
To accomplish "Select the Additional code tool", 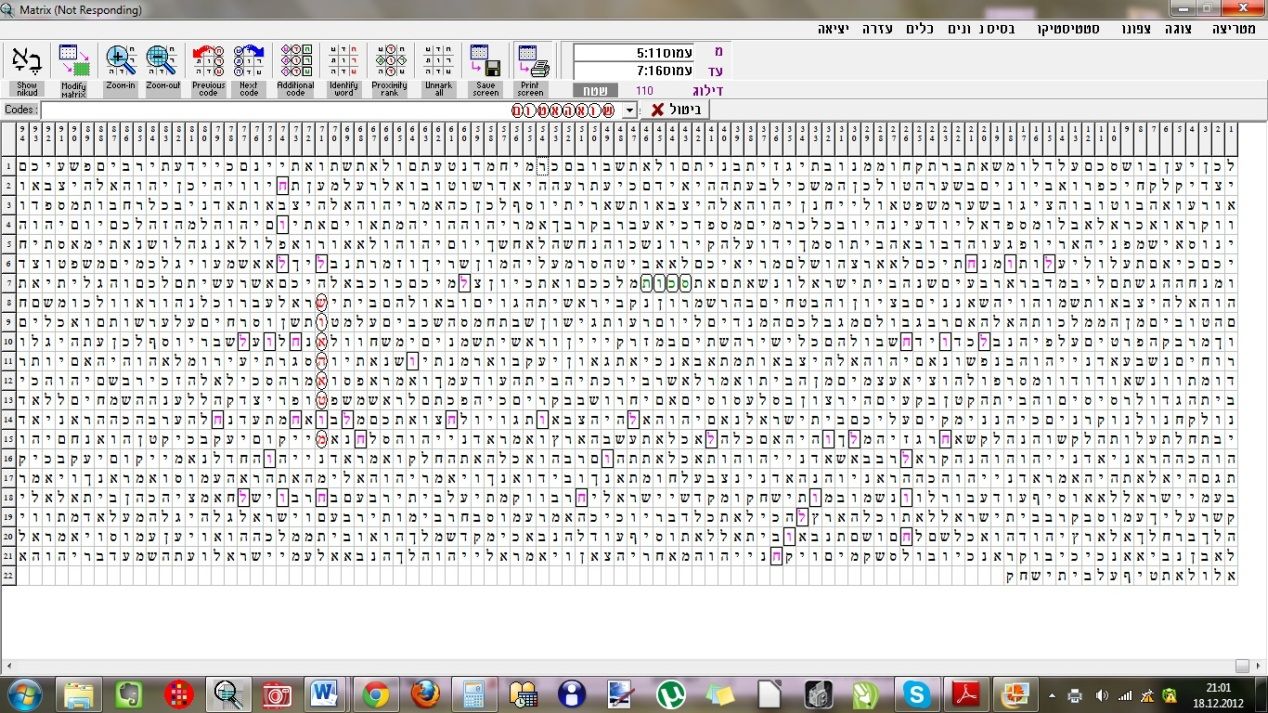I will click(296, 62).
